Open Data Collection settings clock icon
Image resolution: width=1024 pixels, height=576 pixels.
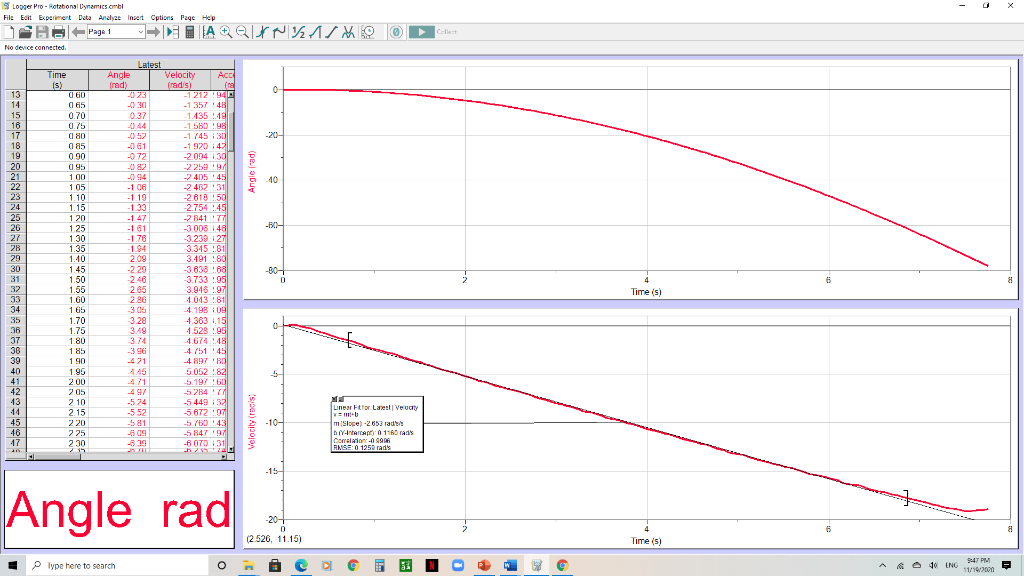[x=368, y=32]
